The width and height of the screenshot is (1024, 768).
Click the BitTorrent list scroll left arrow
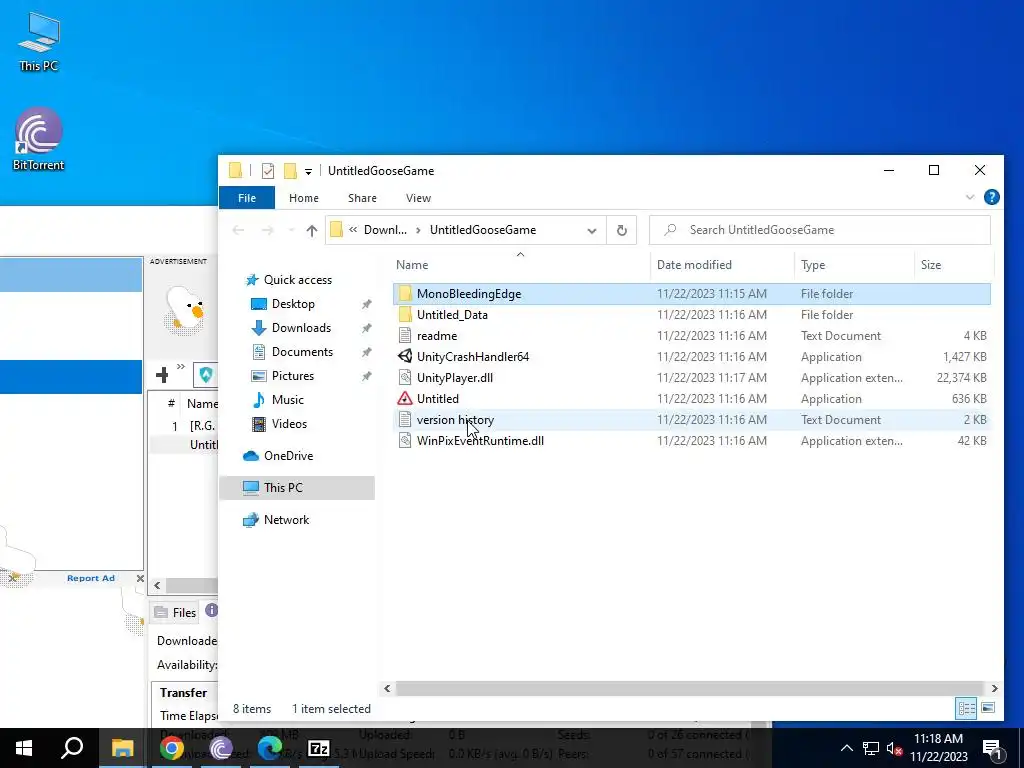click(x=157, y=586)
